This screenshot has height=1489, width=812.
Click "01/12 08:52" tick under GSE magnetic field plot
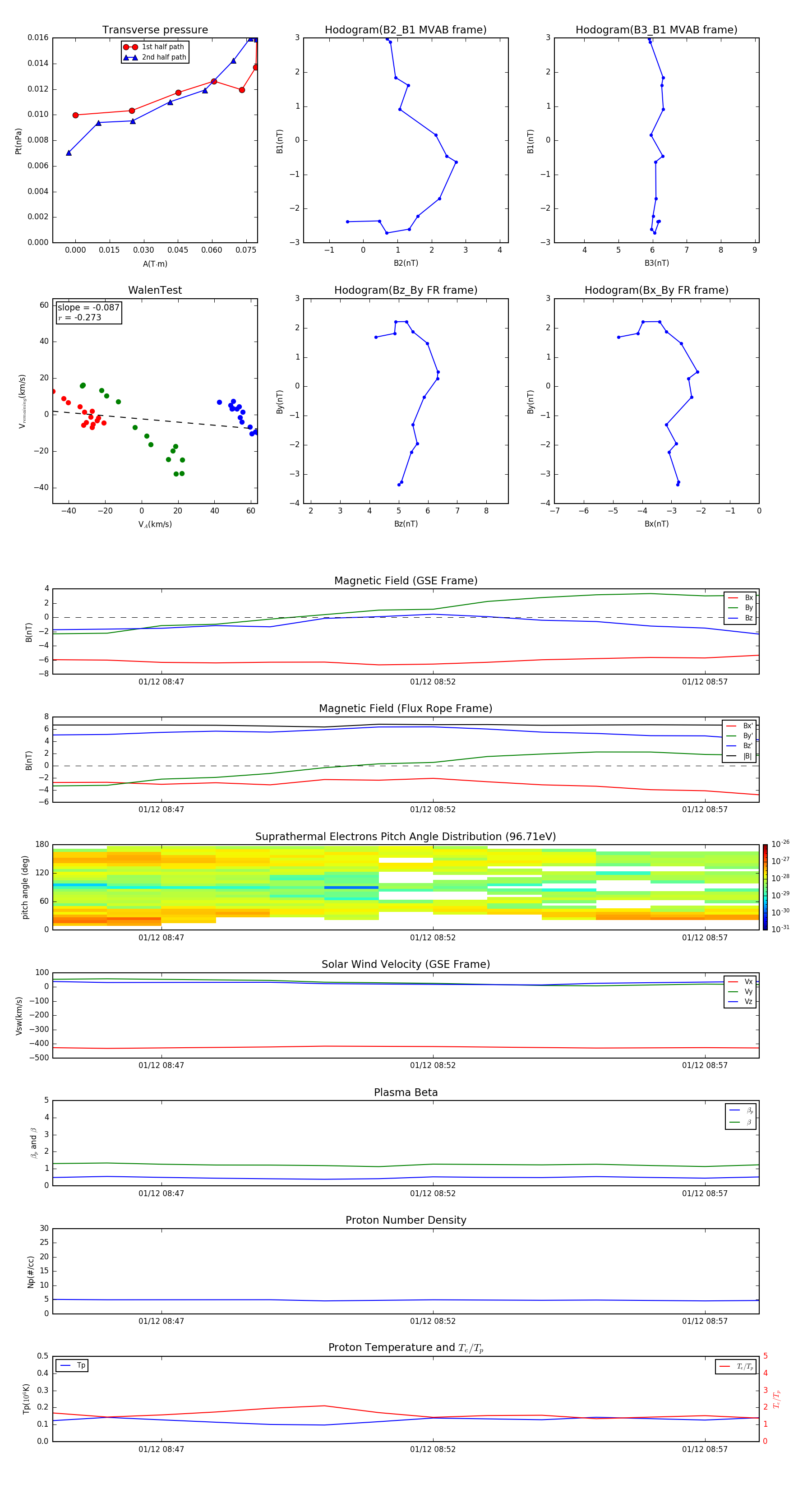coord(433,682)
